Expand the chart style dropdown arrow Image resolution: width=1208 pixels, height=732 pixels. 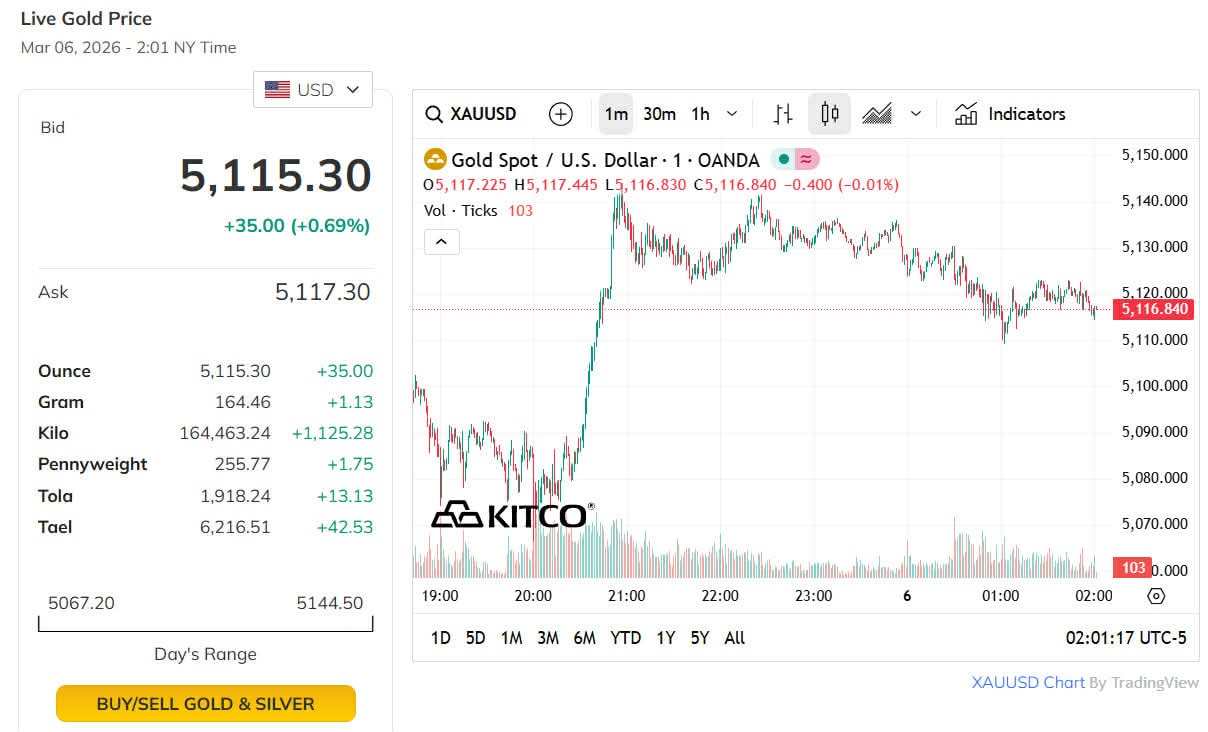tap(915, 114)
